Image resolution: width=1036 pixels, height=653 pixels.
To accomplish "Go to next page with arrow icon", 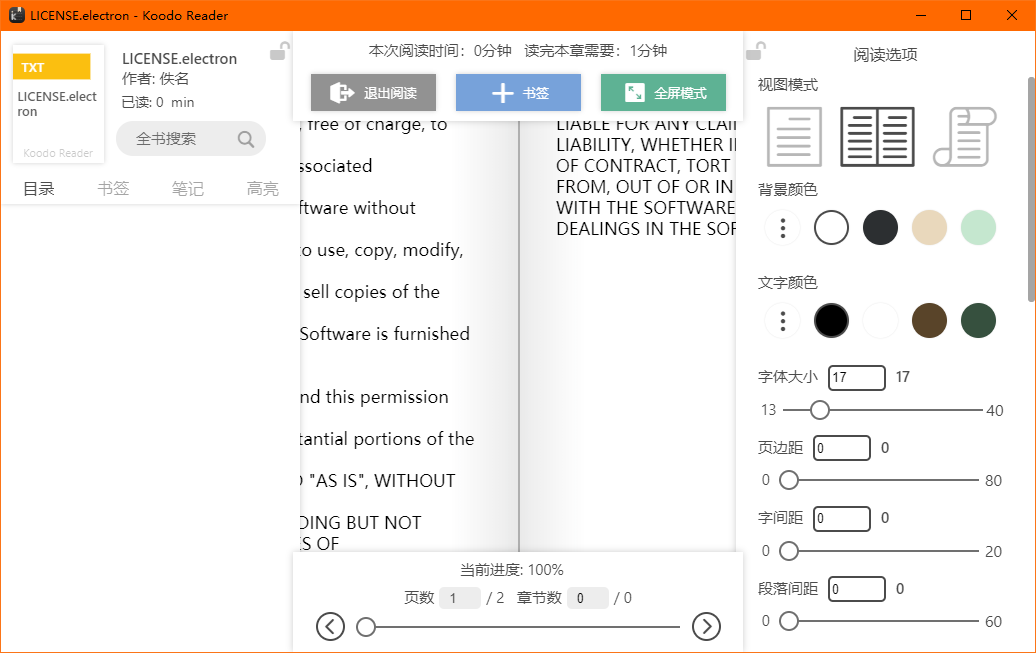I will tap(707, 626).
